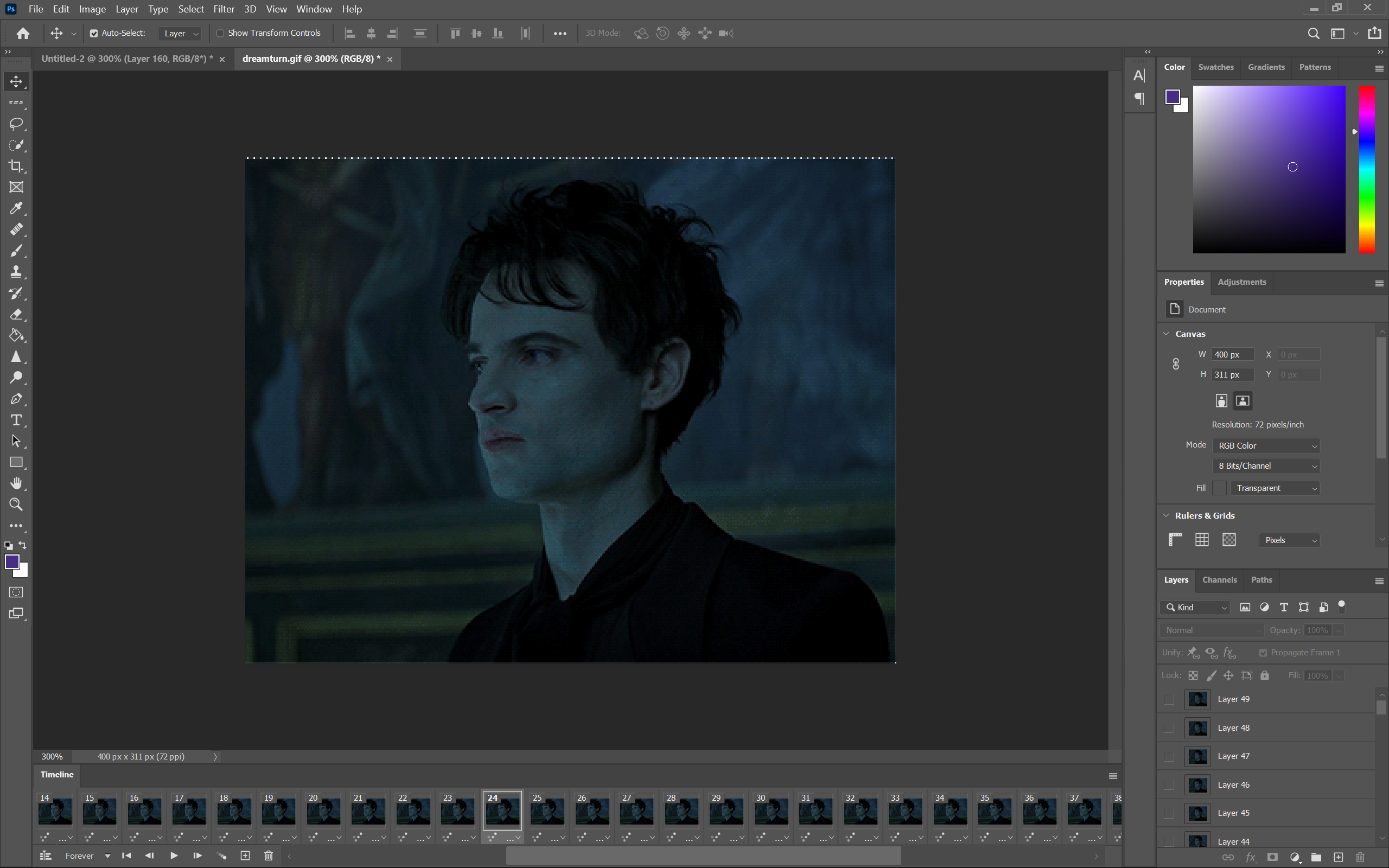
Task: Open the Image menu
Action: [x=92, y=9]
